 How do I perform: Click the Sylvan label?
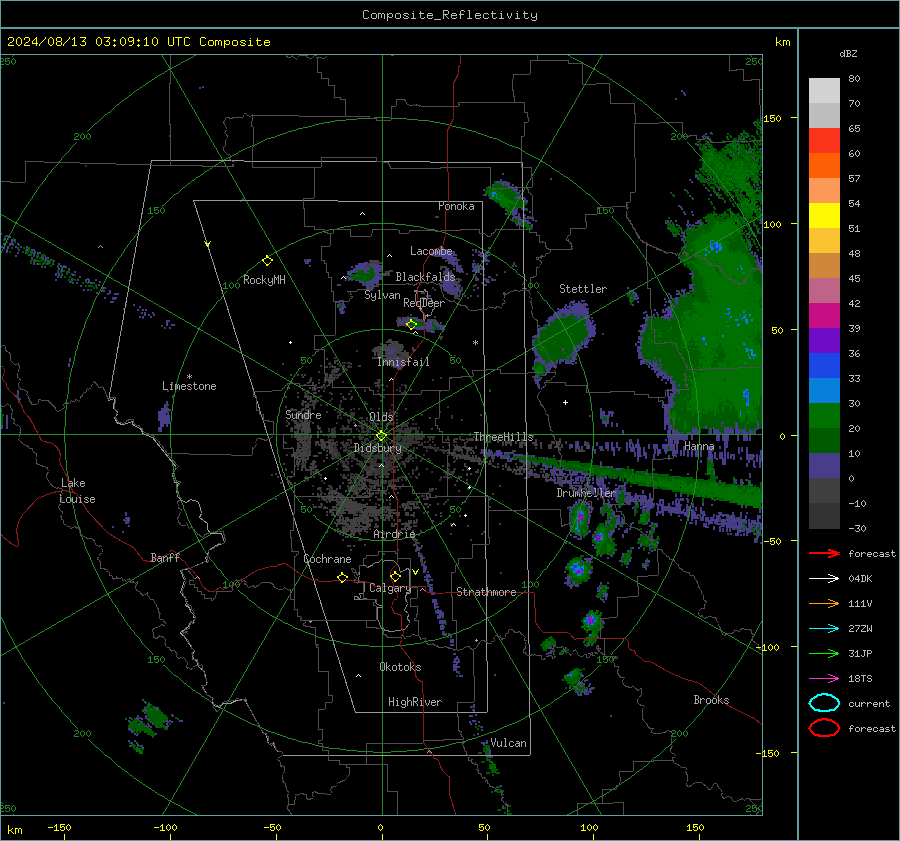[x=382, y=295]
